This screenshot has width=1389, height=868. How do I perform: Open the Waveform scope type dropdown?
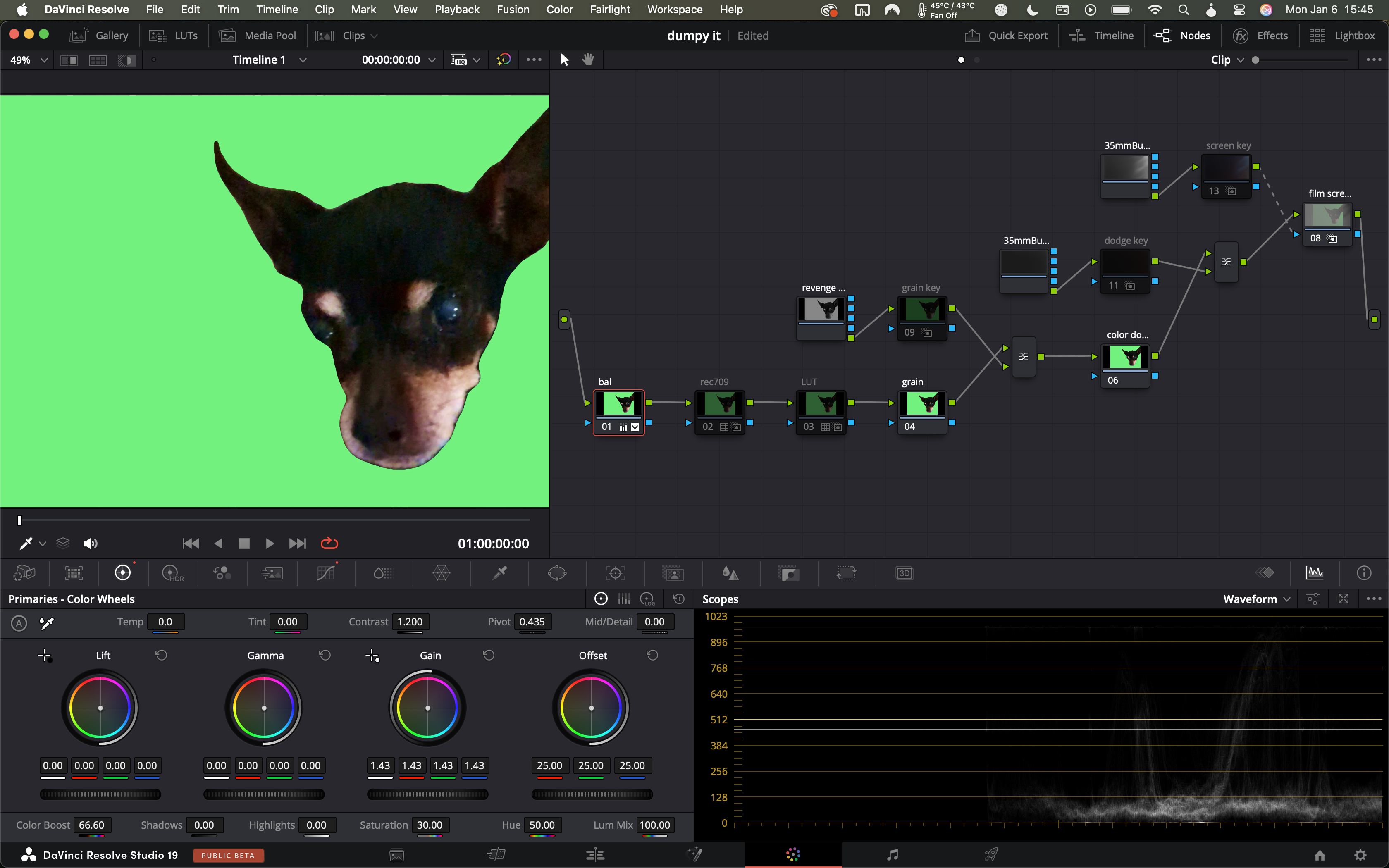coord(1256,599)
